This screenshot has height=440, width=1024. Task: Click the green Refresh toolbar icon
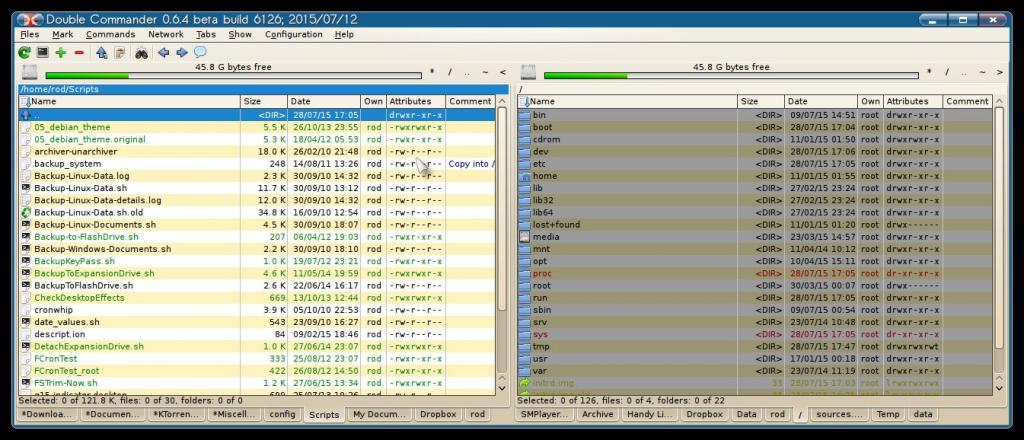coord(26,52)
